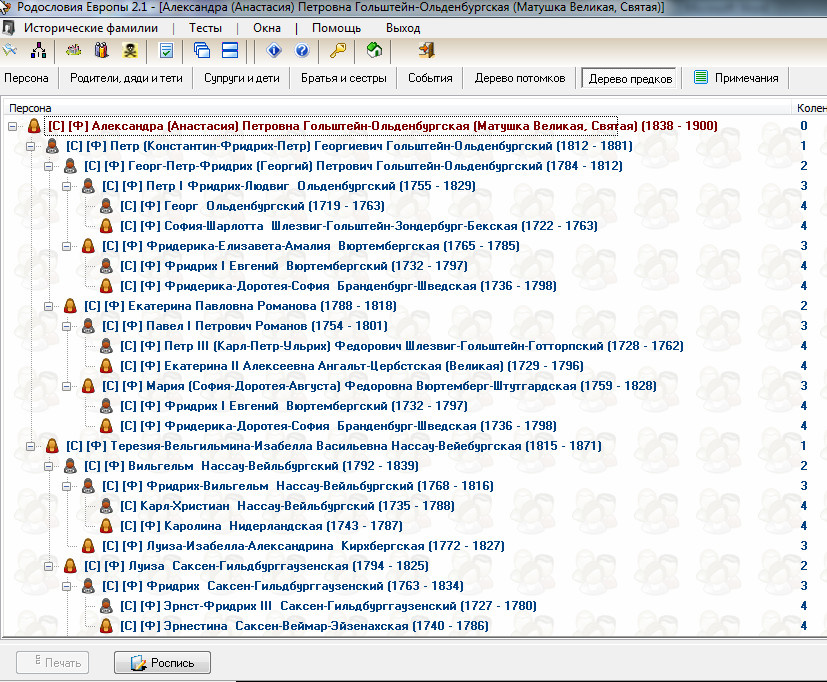This screenshot has width=827, height=682.
Task: Open the Окна menu
Action: [267, 28]
